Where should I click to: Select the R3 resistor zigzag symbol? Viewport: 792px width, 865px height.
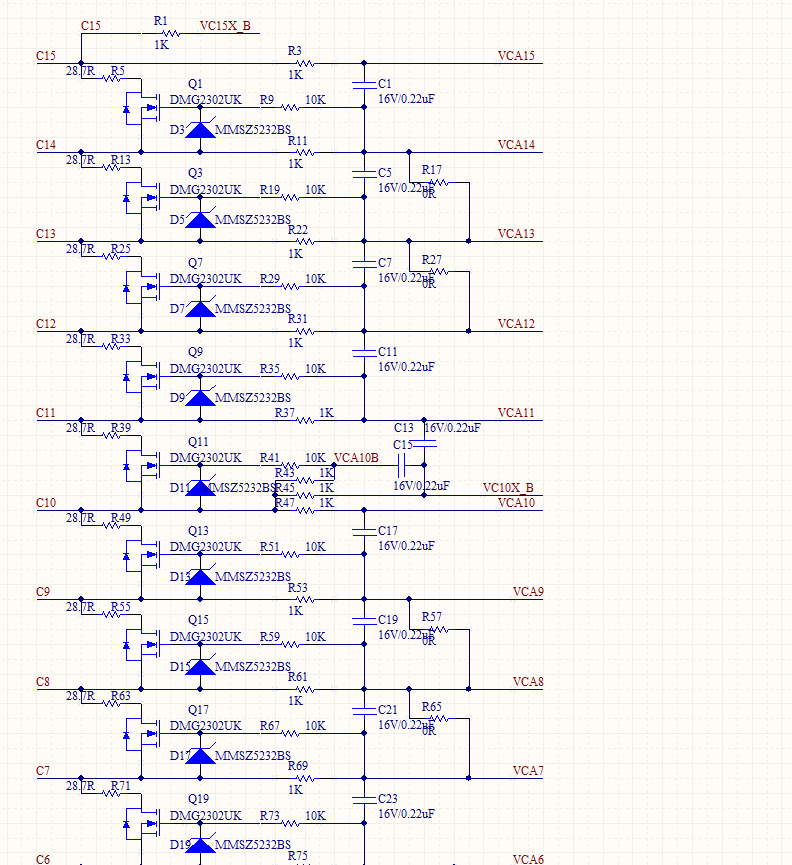[x=306, y=63]
